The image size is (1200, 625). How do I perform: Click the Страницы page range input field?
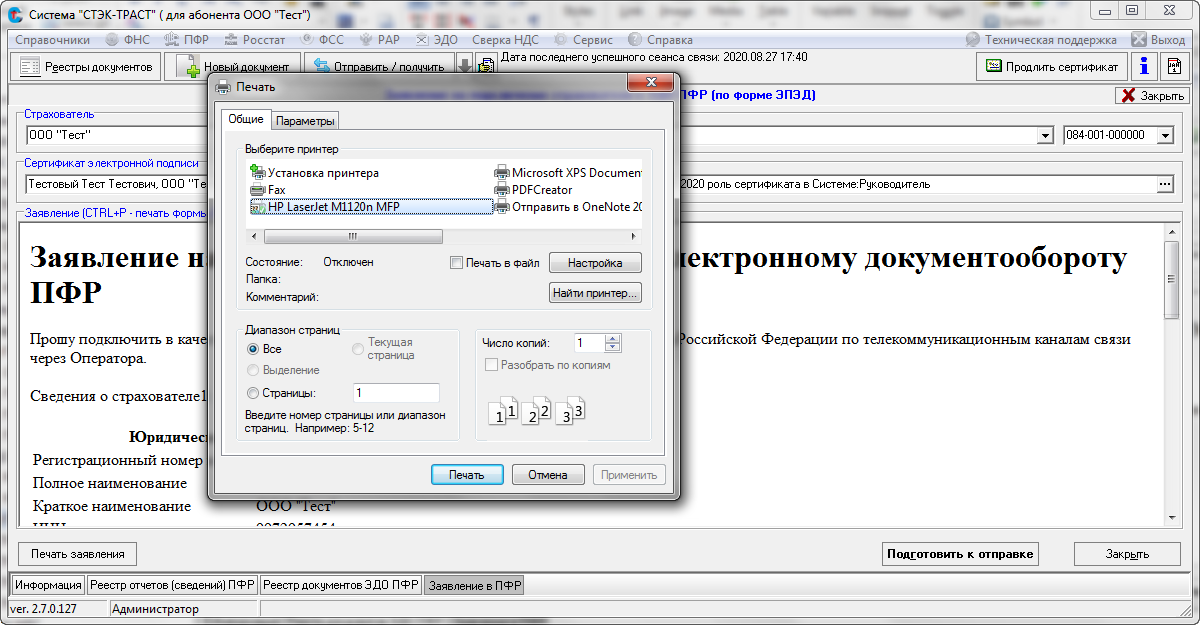click(x=397, y=393)
